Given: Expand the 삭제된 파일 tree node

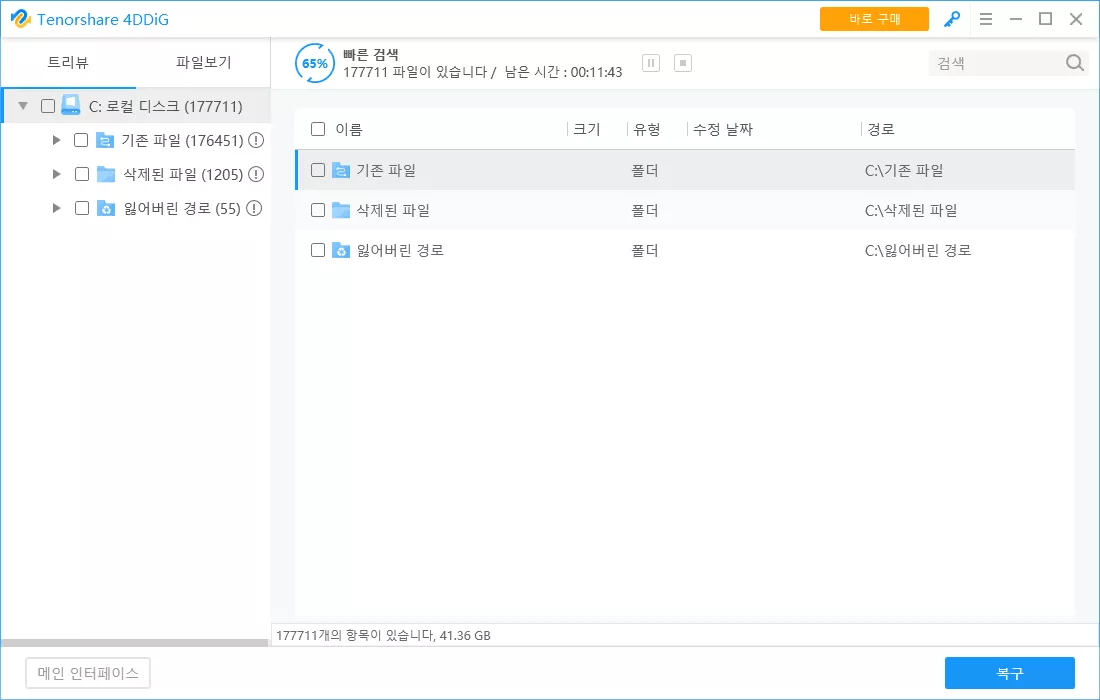Looking at the screenshot, I should point(57,174).
